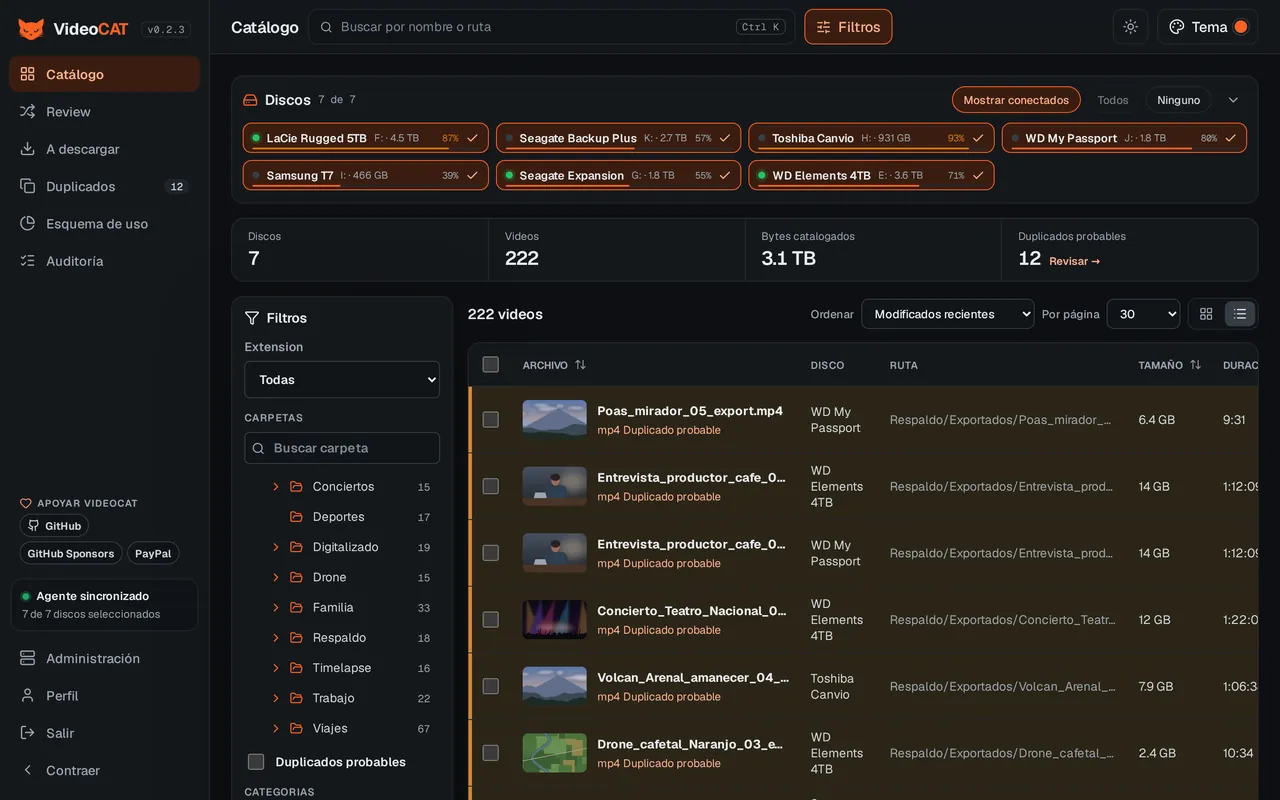1280x800 pixels.
Task: Open A descargar sidebar item
Action: point(104,149)
